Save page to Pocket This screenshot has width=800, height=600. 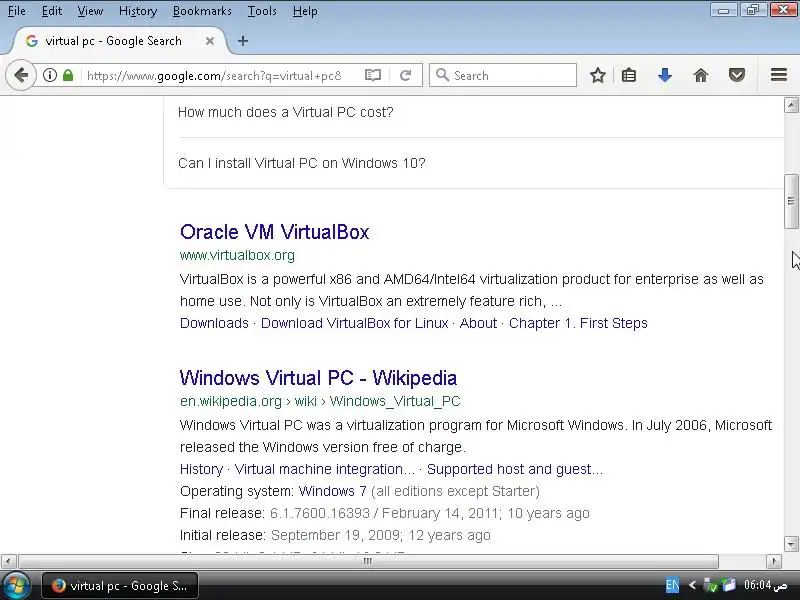click(x=737, y=76)
